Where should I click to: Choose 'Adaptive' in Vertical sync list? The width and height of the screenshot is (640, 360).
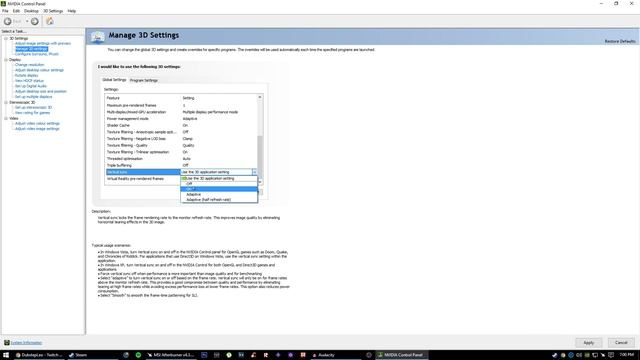[219, 194]
